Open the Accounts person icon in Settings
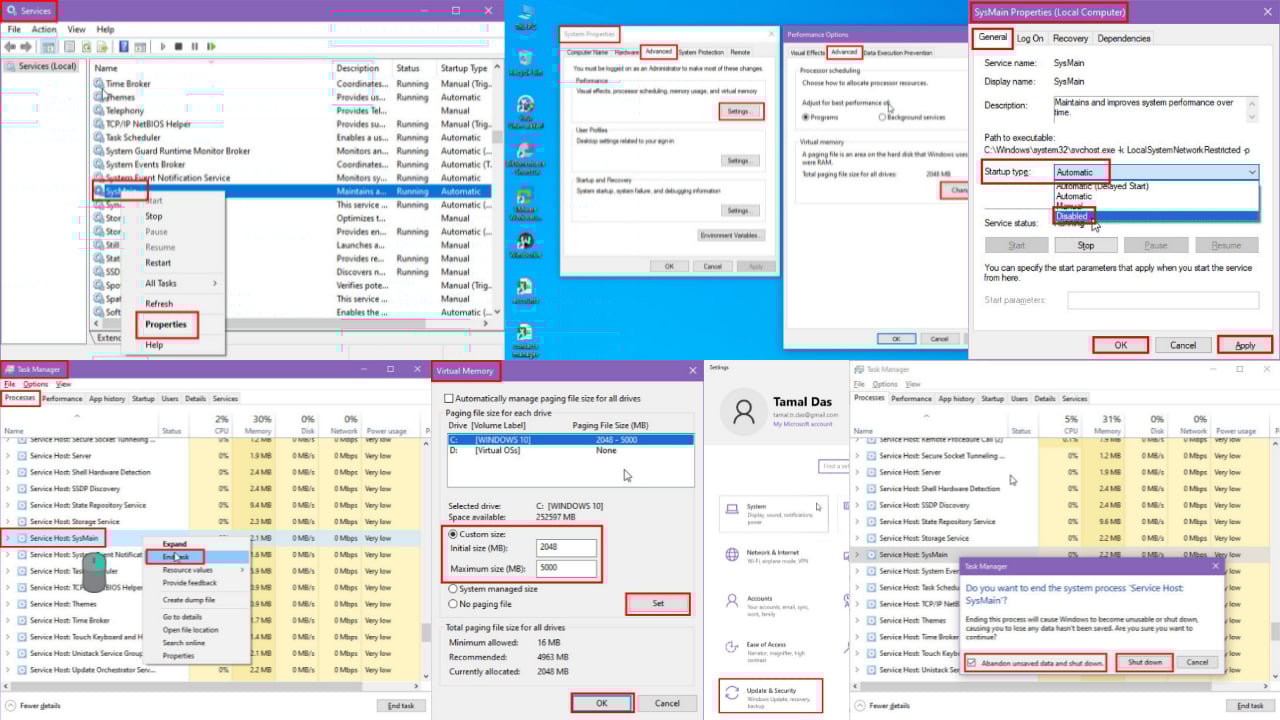 [732, 600]
